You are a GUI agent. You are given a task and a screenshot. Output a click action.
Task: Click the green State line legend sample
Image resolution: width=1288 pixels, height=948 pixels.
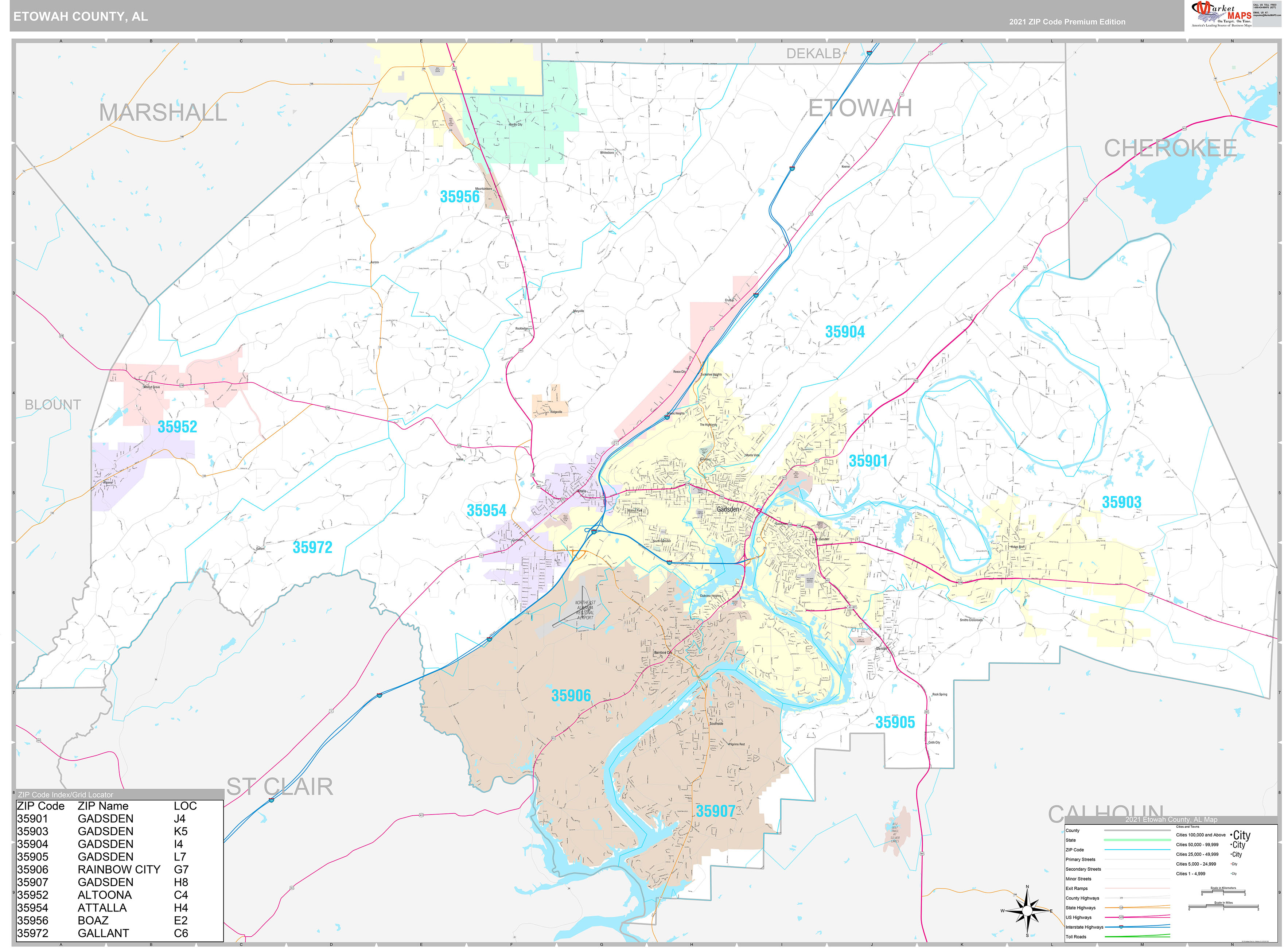click(1138, 840)
